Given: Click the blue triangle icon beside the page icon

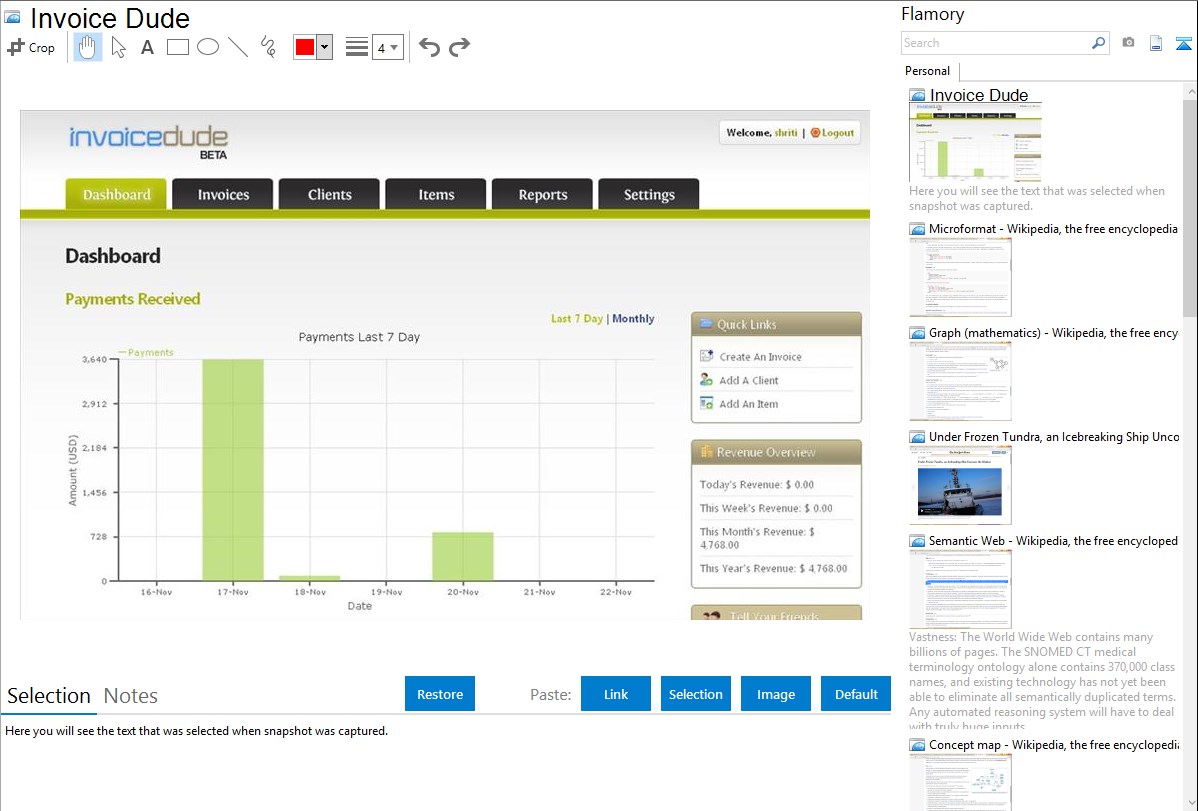Looking at the screenshot, I should pos(1183,43).
